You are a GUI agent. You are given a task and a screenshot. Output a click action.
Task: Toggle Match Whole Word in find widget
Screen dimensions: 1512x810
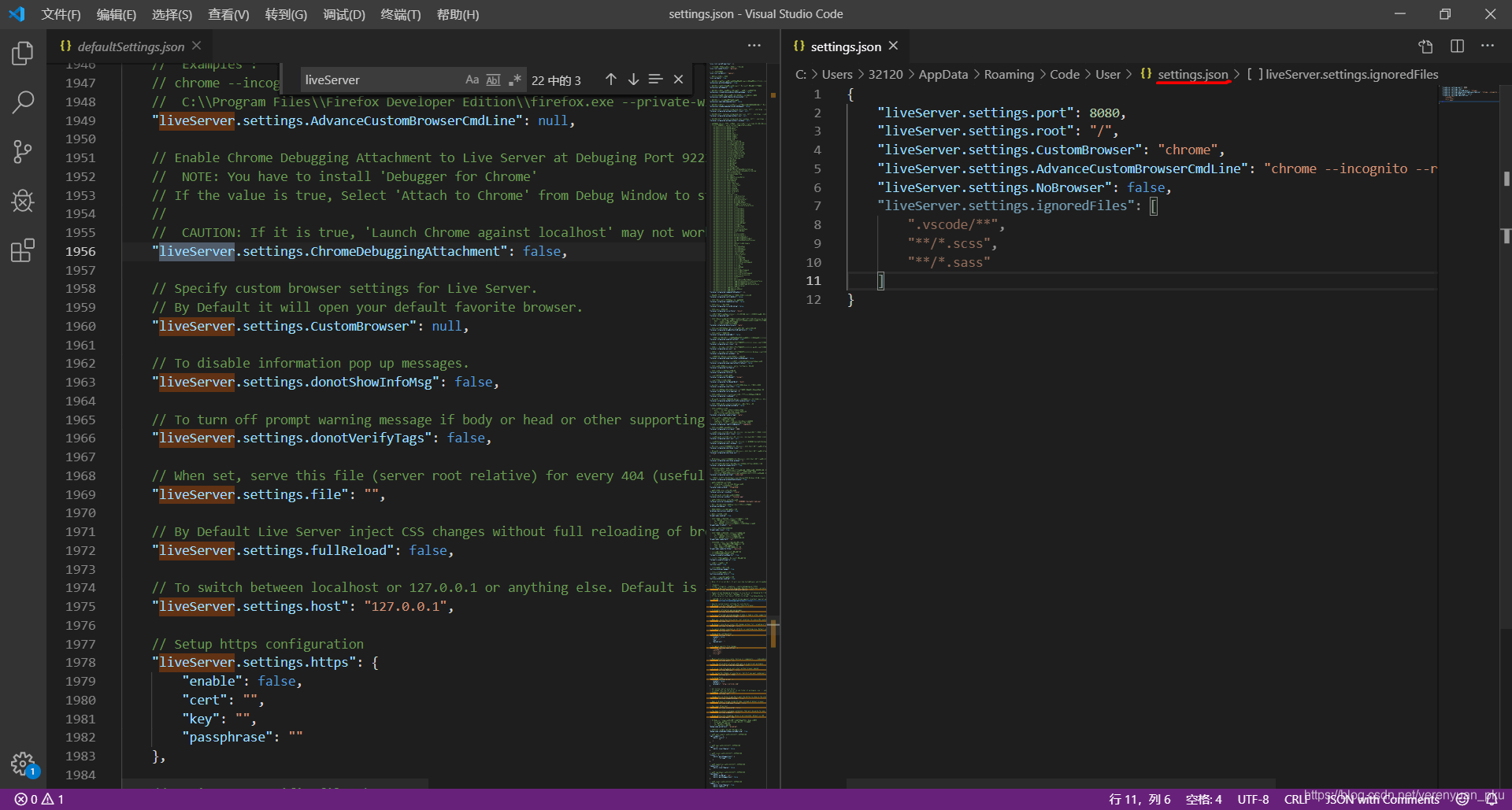[x=494, y=80]
